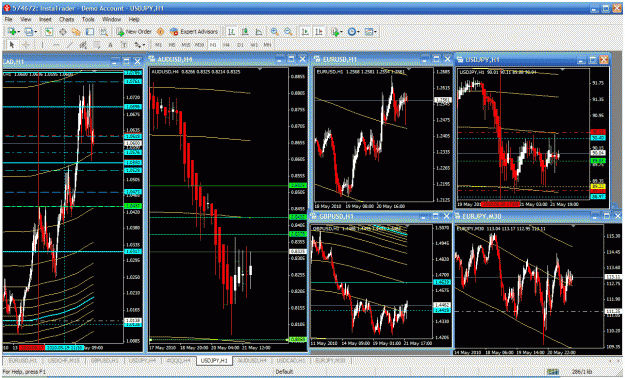The image size is (625, 378).
Task: Switch to the USDCAD,H1 bottom tab
Action: tap(291, 360)
